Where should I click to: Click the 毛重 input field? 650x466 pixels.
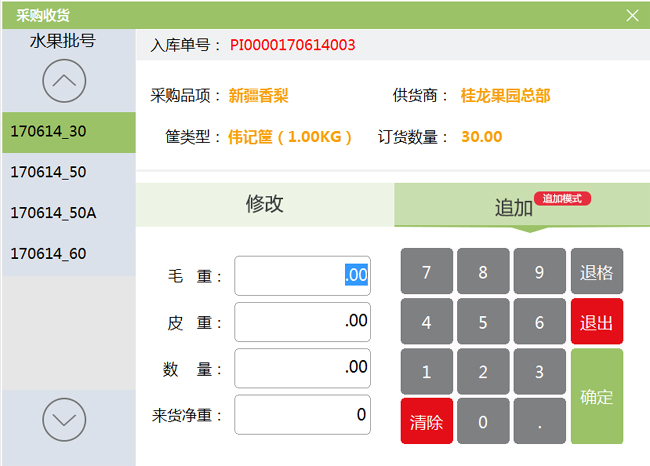pyautogui.click(x=302, y=276)
